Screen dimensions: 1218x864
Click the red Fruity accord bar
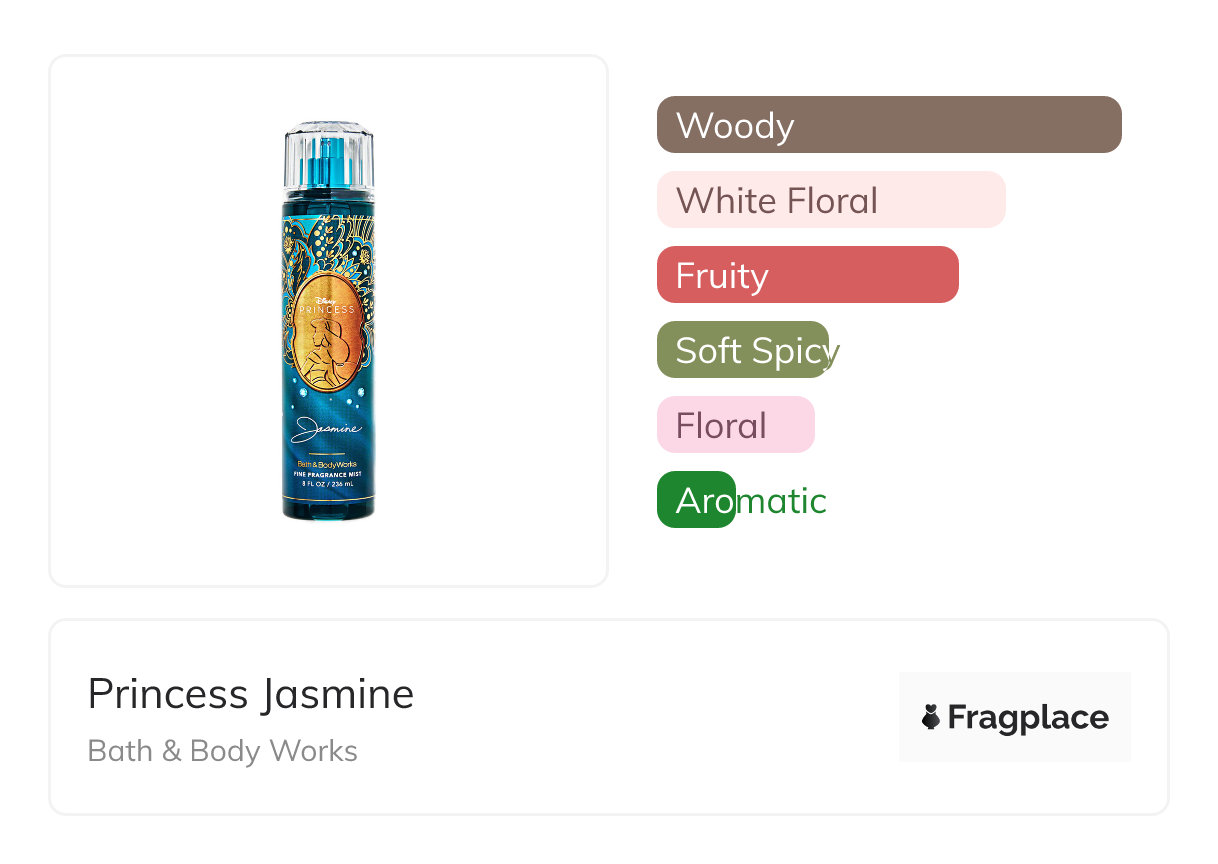[807, 275]
